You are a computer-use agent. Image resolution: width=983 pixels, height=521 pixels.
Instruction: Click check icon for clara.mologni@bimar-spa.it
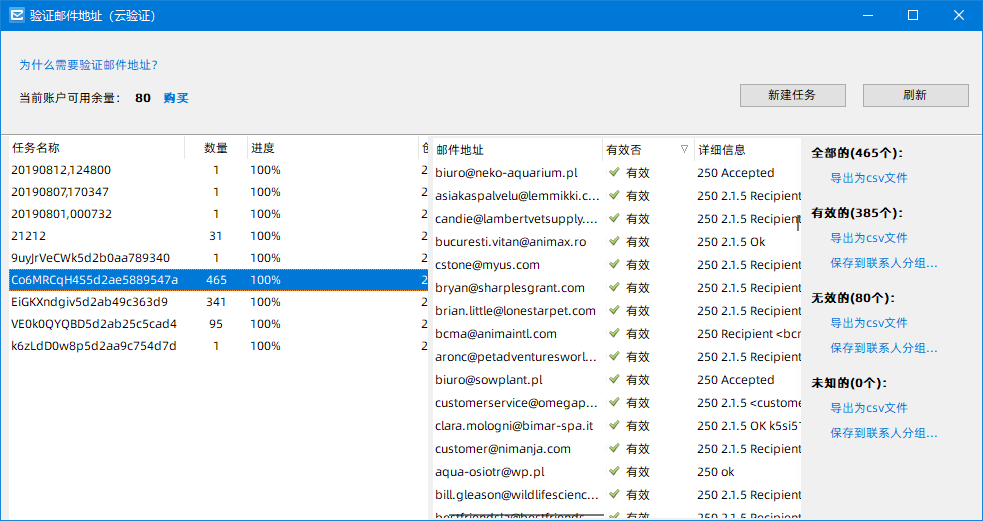(614, 425)
